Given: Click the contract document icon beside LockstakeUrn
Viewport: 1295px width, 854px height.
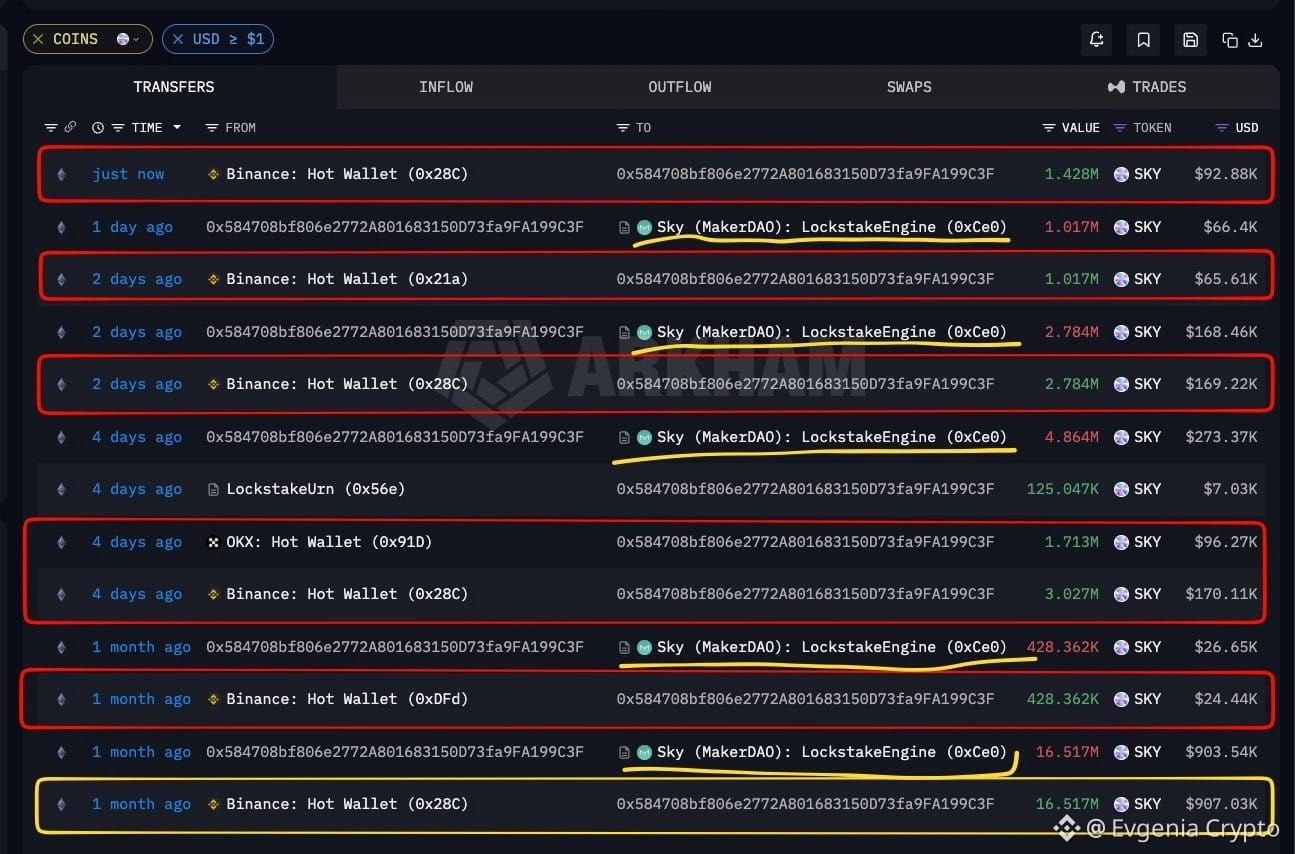Looking at the screenshot, I should click(x=213, y=489).
